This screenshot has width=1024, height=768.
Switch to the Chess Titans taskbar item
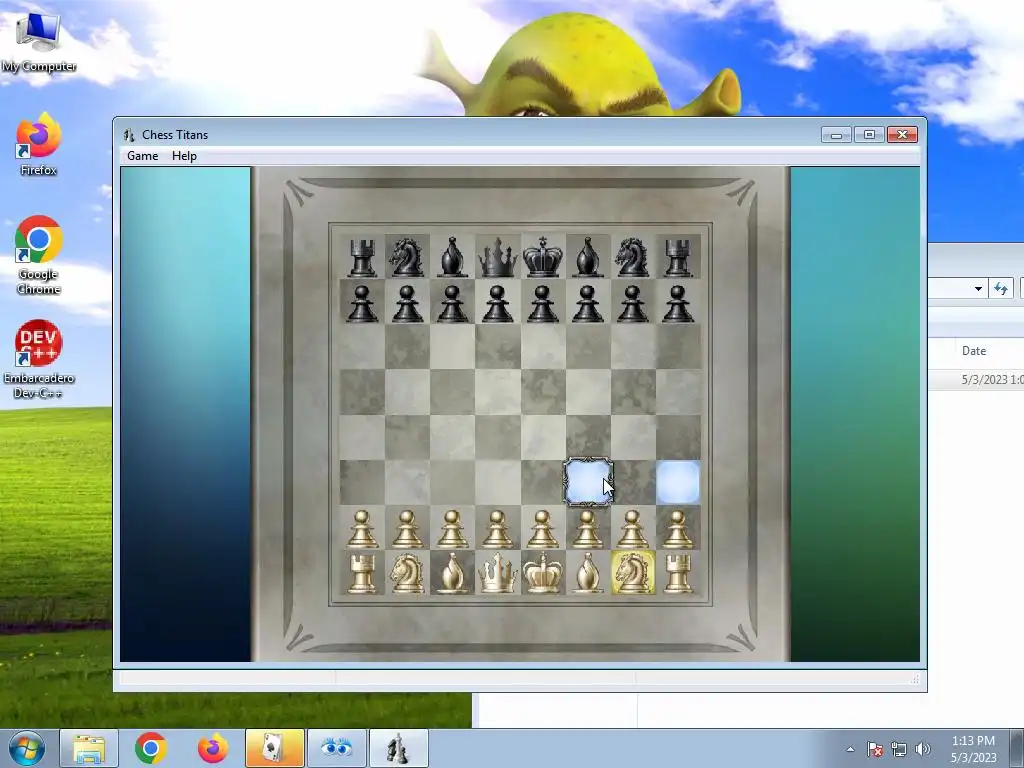(x=399, y=748)
